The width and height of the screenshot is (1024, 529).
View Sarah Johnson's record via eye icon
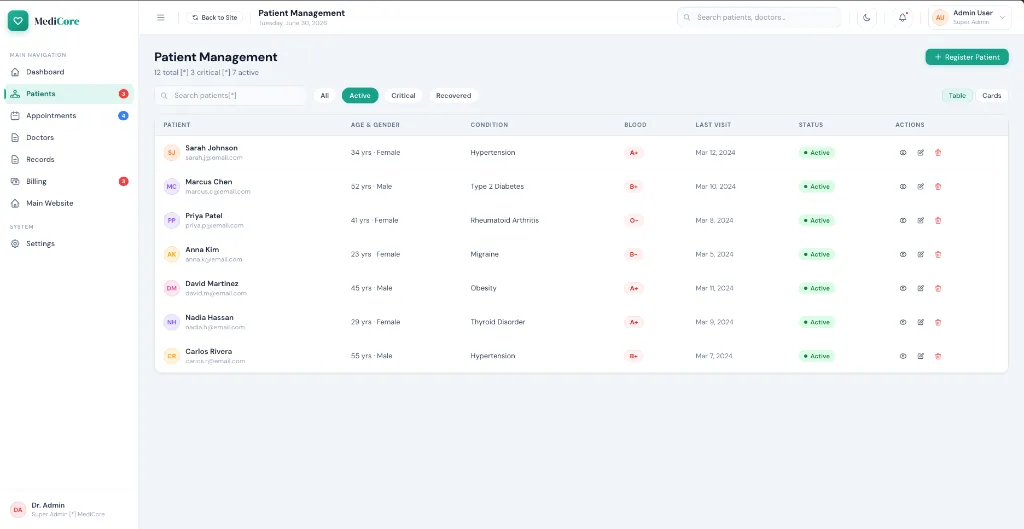click(x=903, y=153)
